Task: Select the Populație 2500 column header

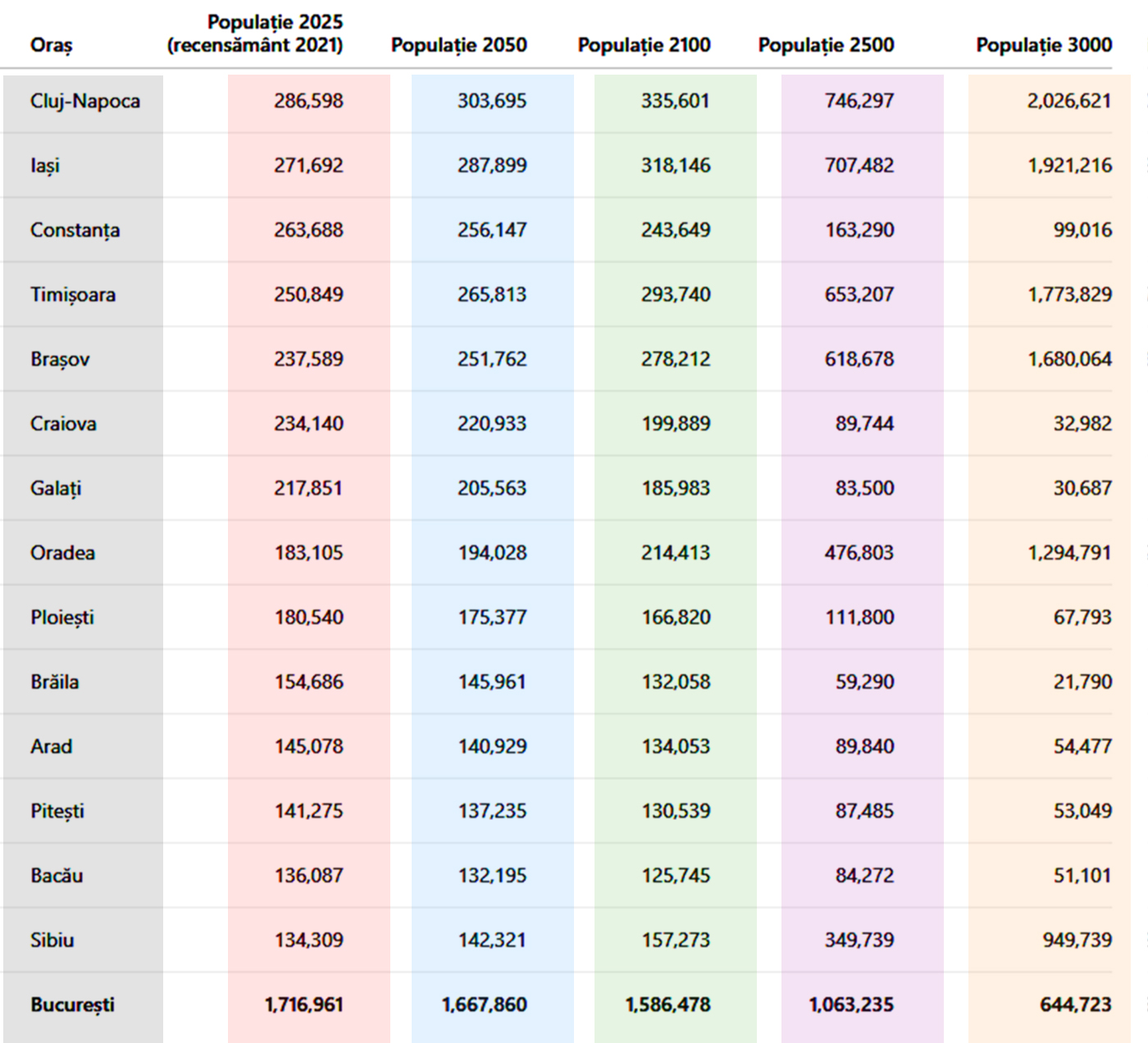Action: 826,45
